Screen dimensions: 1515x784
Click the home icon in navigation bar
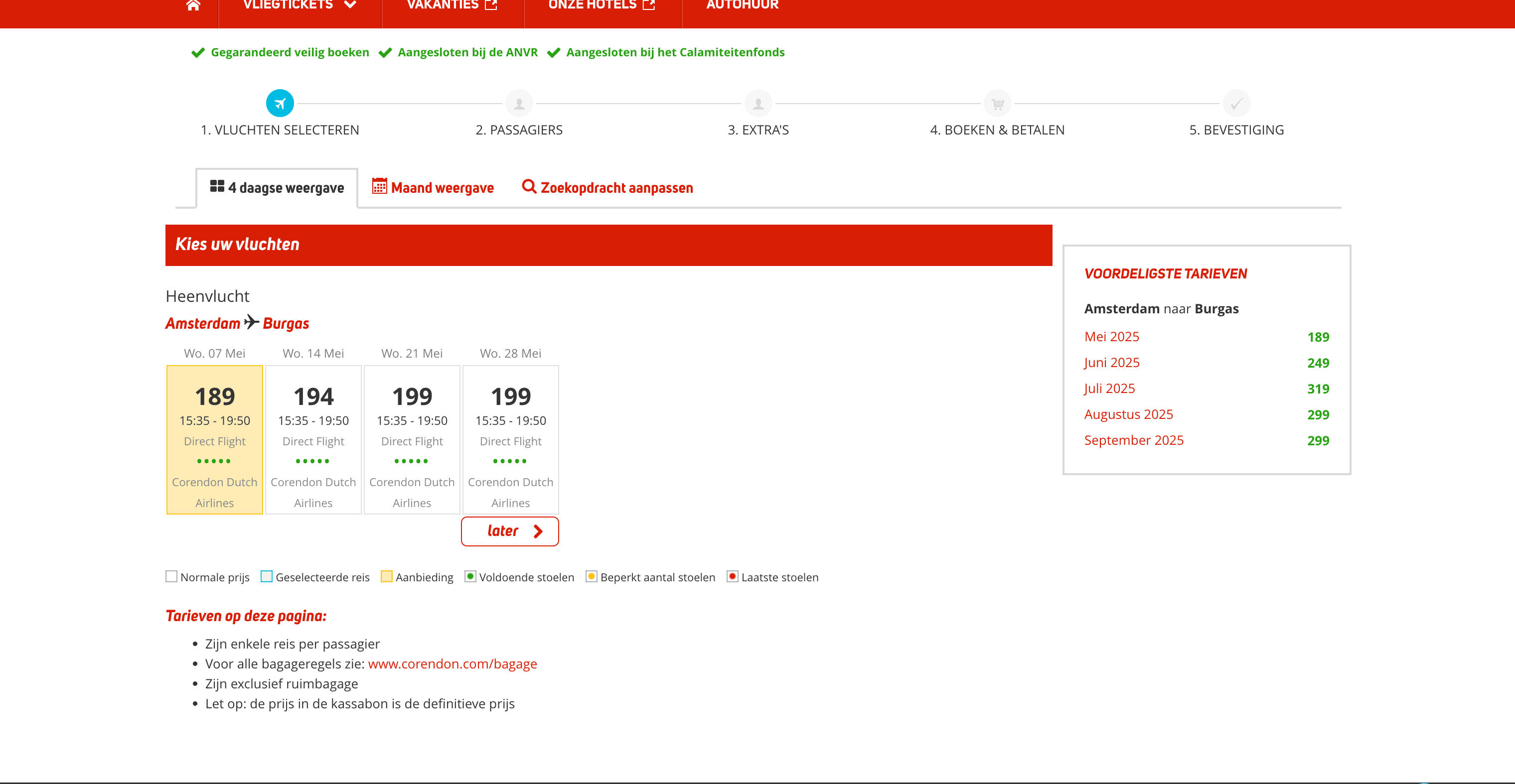[x=193, y=5]
